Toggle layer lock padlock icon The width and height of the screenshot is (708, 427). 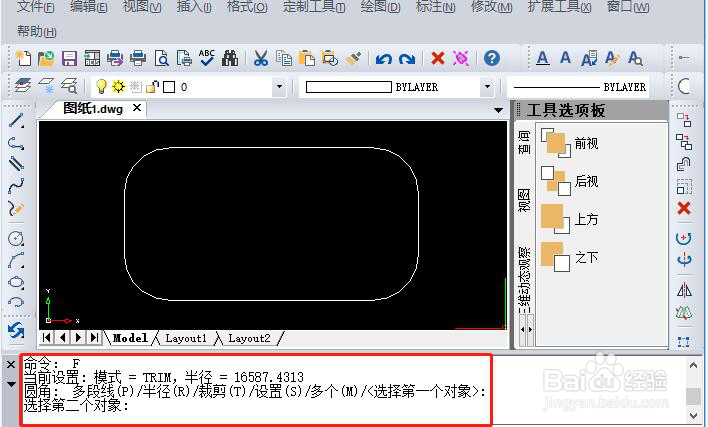tap(153, 86)
